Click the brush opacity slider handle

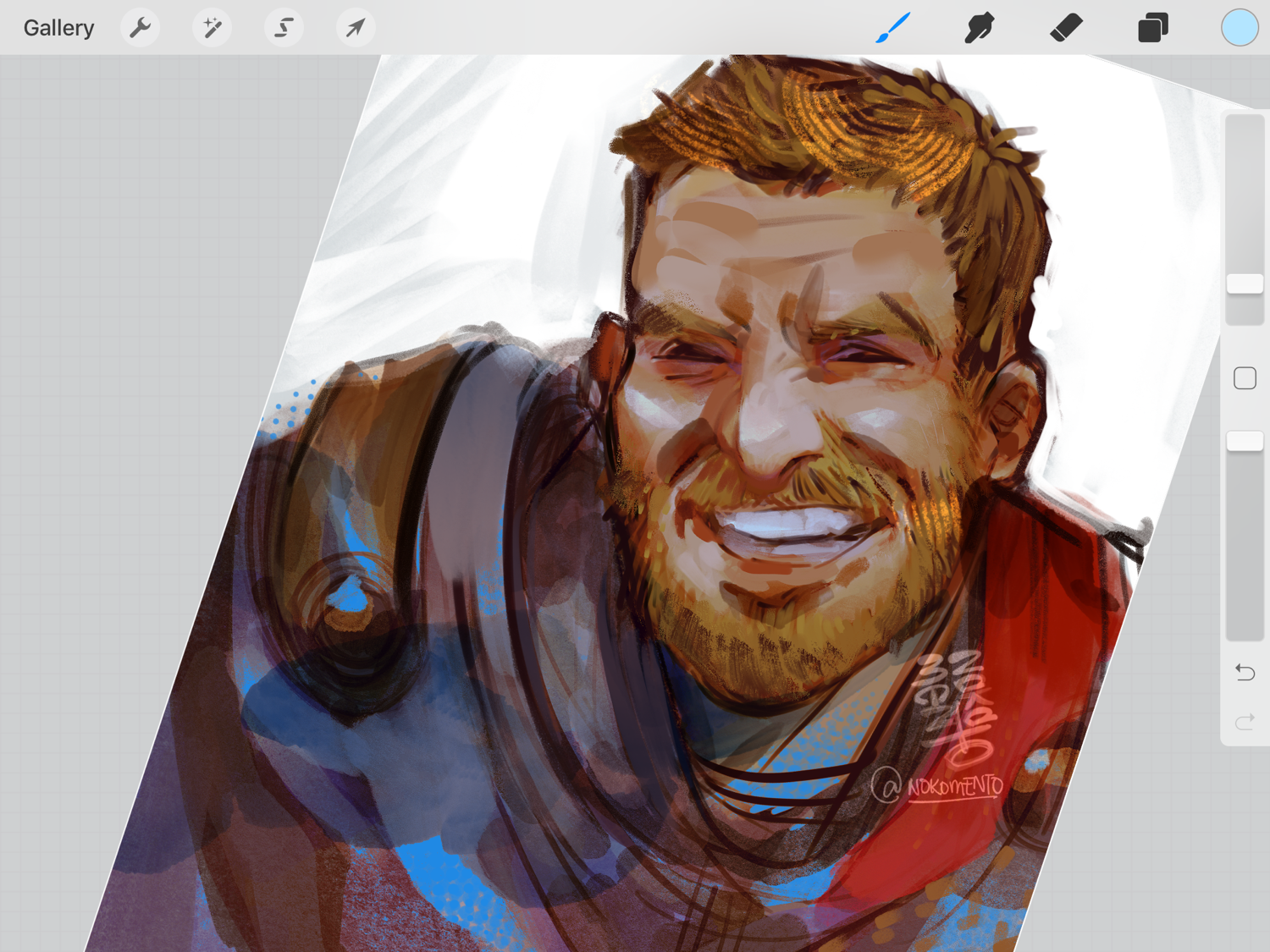coord(1245,441)
